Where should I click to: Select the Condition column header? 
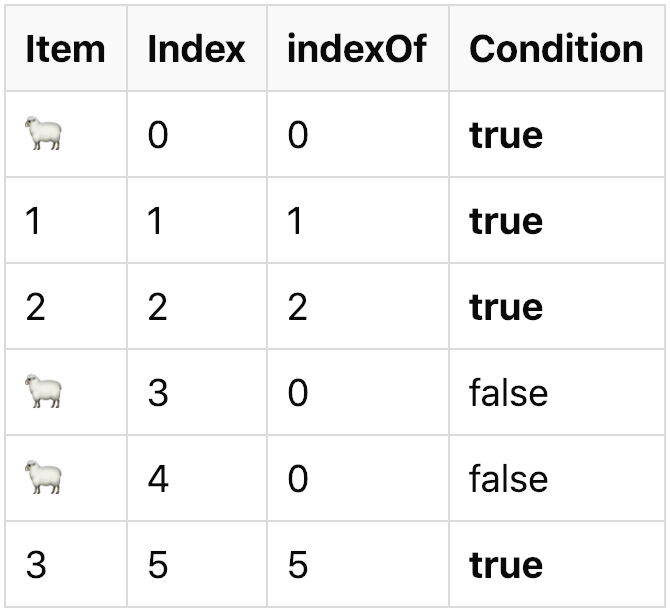coord(556,49)
